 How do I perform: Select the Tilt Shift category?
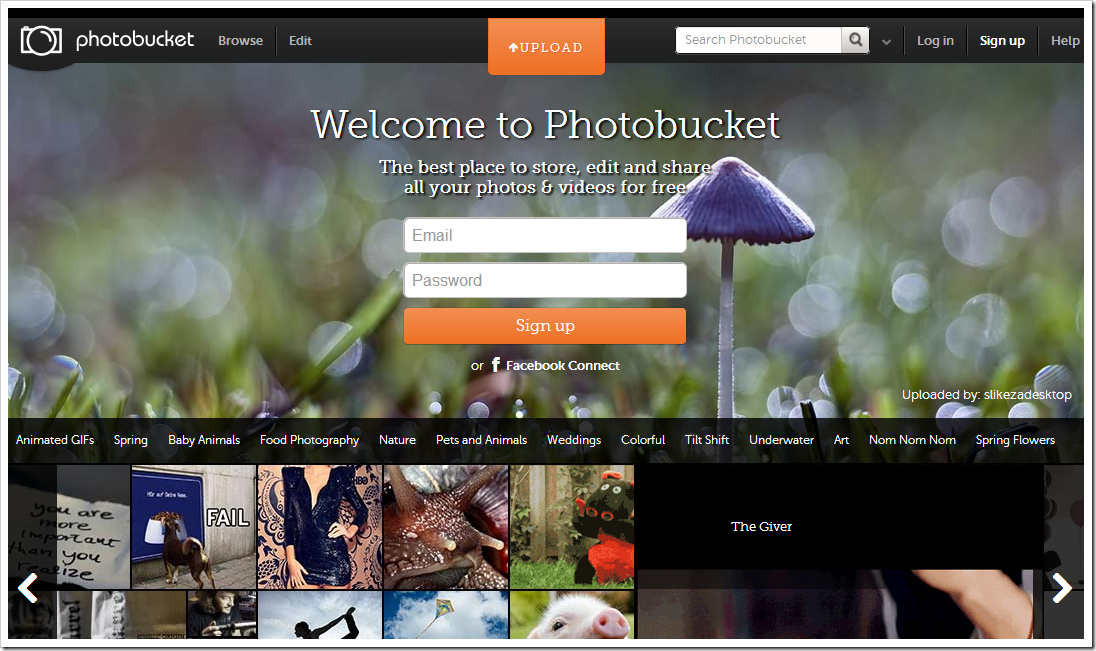click(707, 440)
